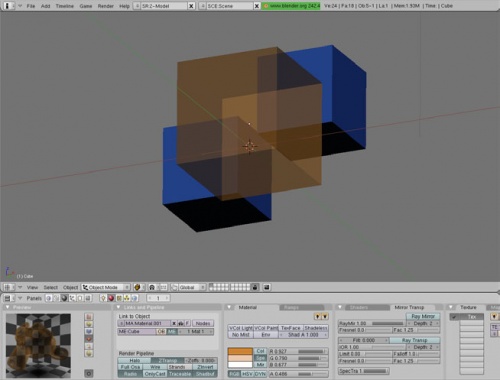Switch to the Ramps tab
Image resolution: width=500 pixels, height=380 pixels.
click(301, 307)
